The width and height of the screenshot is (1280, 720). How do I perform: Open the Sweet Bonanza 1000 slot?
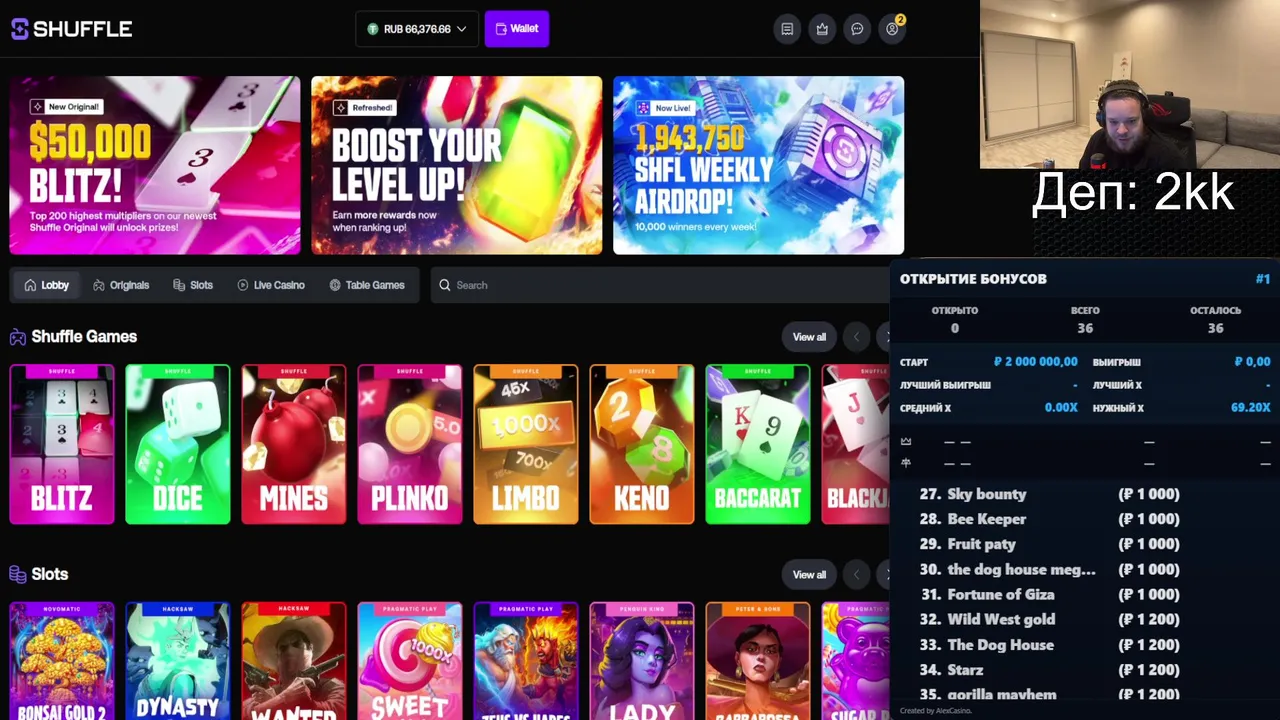410,661
